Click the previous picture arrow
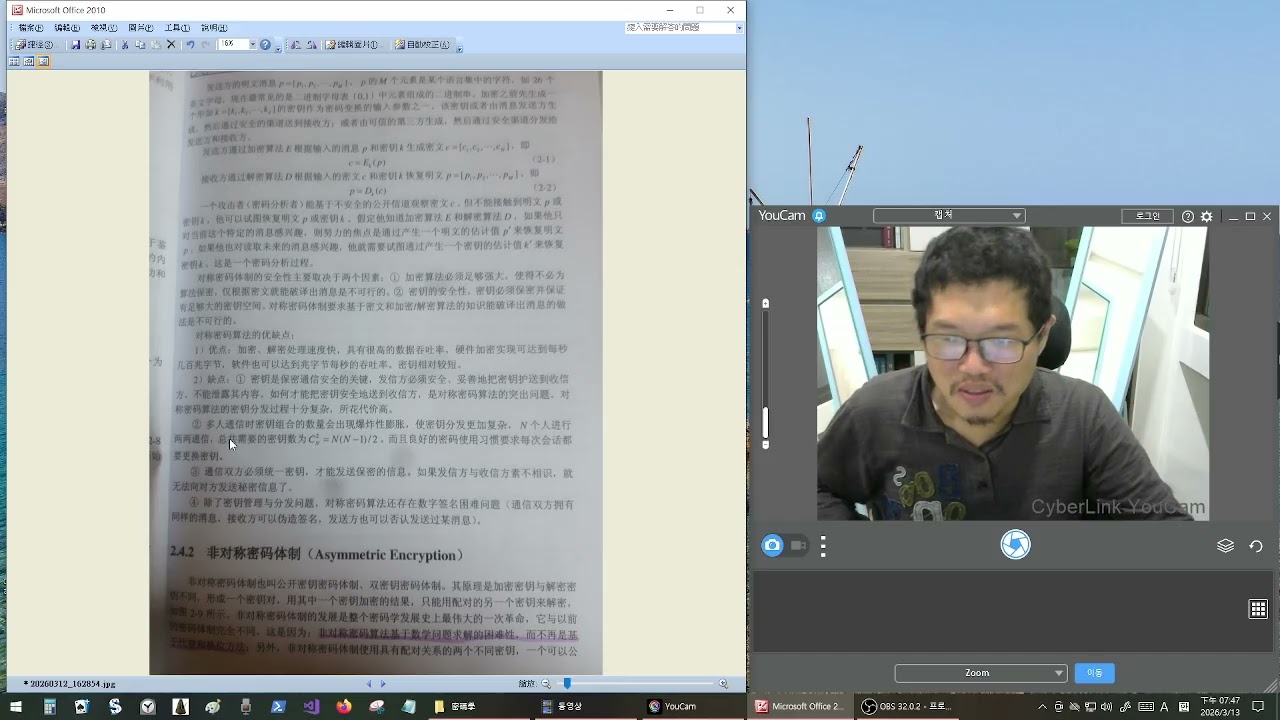The width and height of the screenshot is (1280, 720). point(369,684)
